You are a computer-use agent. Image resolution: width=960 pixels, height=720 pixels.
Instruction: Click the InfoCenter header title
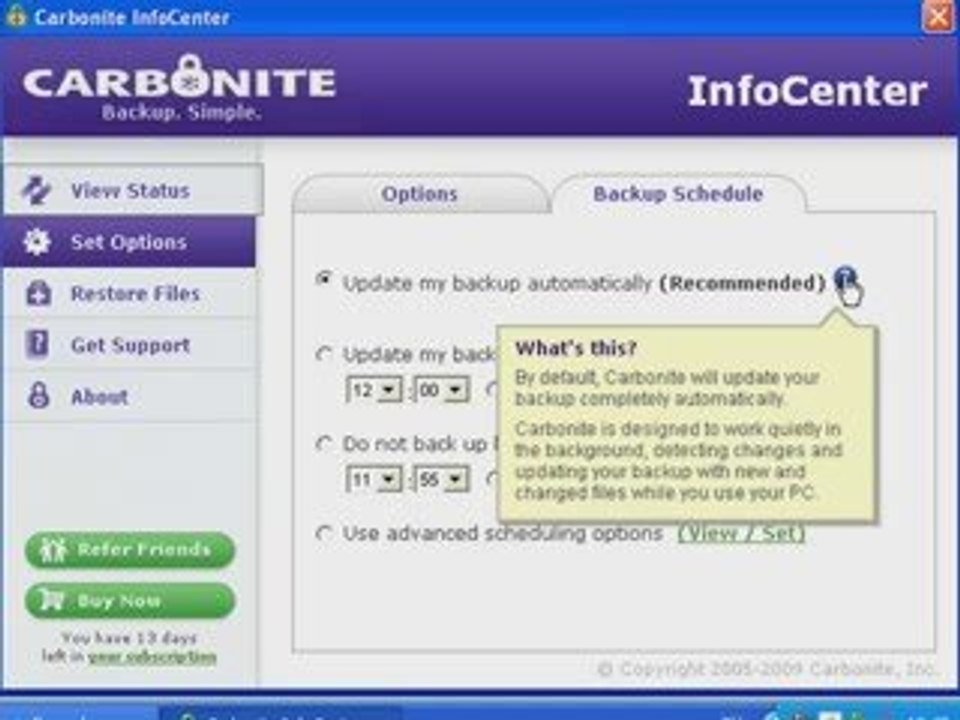[x=807, y=91]
